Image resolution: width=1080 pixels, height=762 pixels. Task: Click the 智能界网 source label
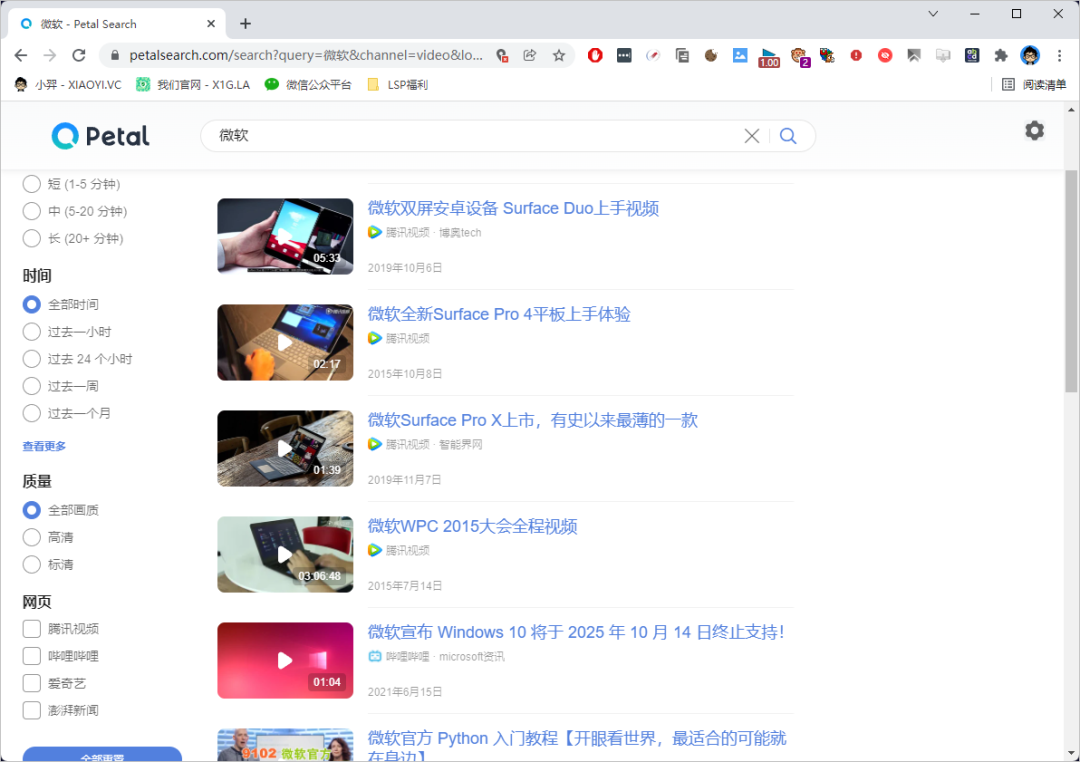point(460,444)
